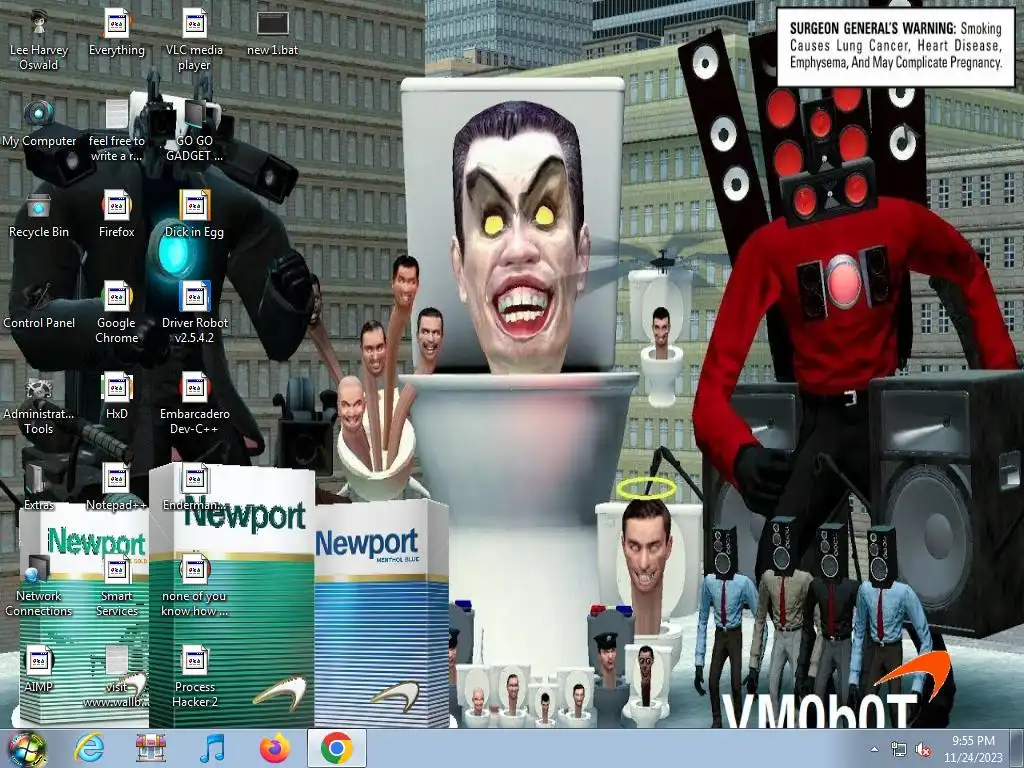1024x768 pixels.
Task: Open the Windows Start menu orb
Action: [x=26, y=748]
